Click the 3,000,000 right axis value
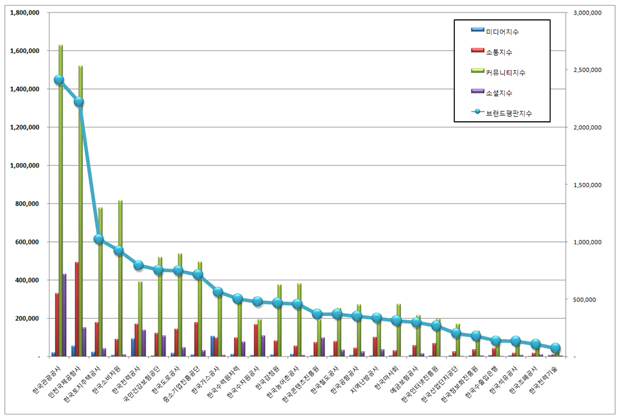This screenshot has height=420, width=620. 588,13
